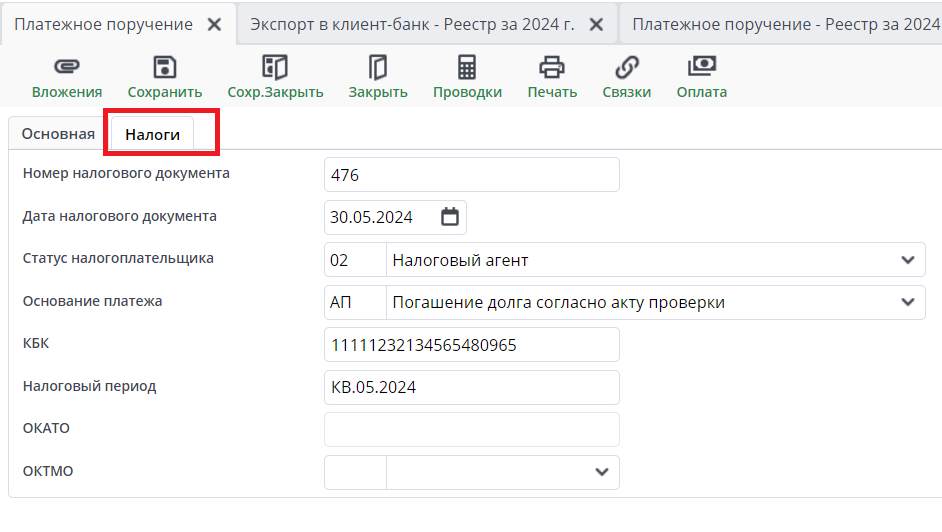Close the Платежное поручение tab
The image size is (942, 532).
[214, 25]
